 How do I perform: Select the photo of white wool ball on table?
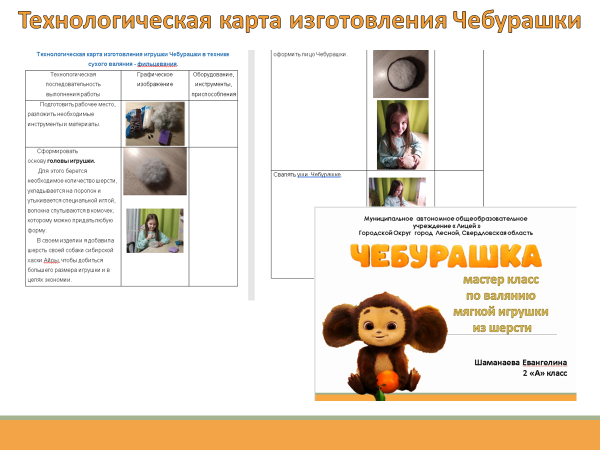coord(155,171)
